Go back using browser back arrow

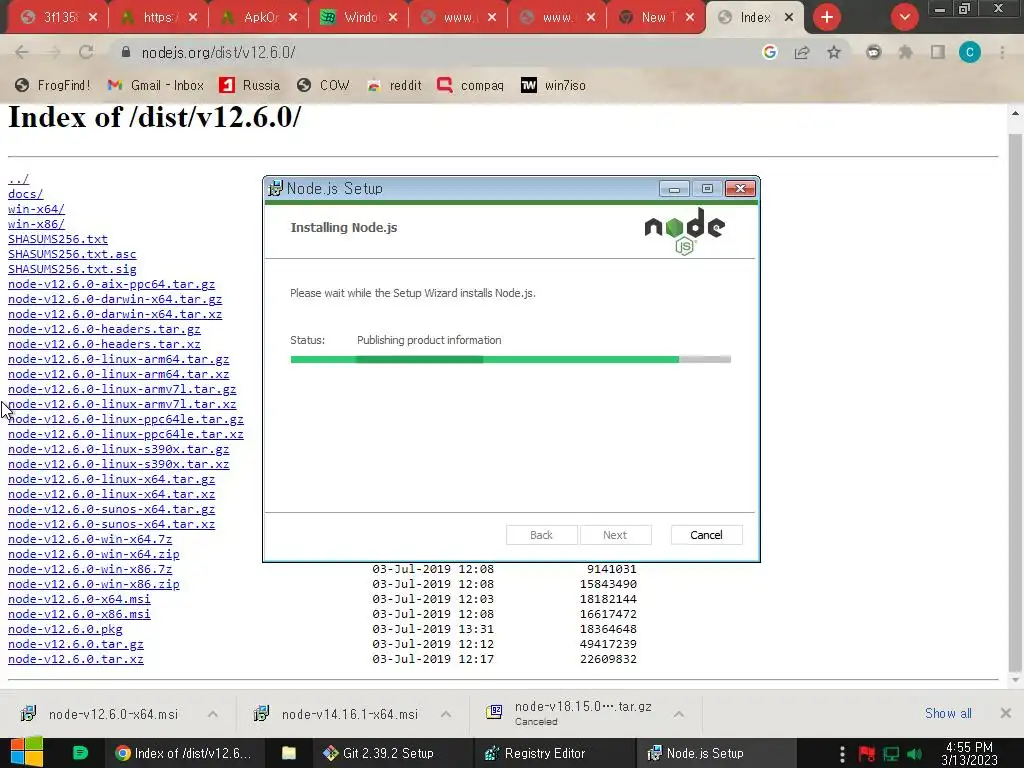(22, 52)
